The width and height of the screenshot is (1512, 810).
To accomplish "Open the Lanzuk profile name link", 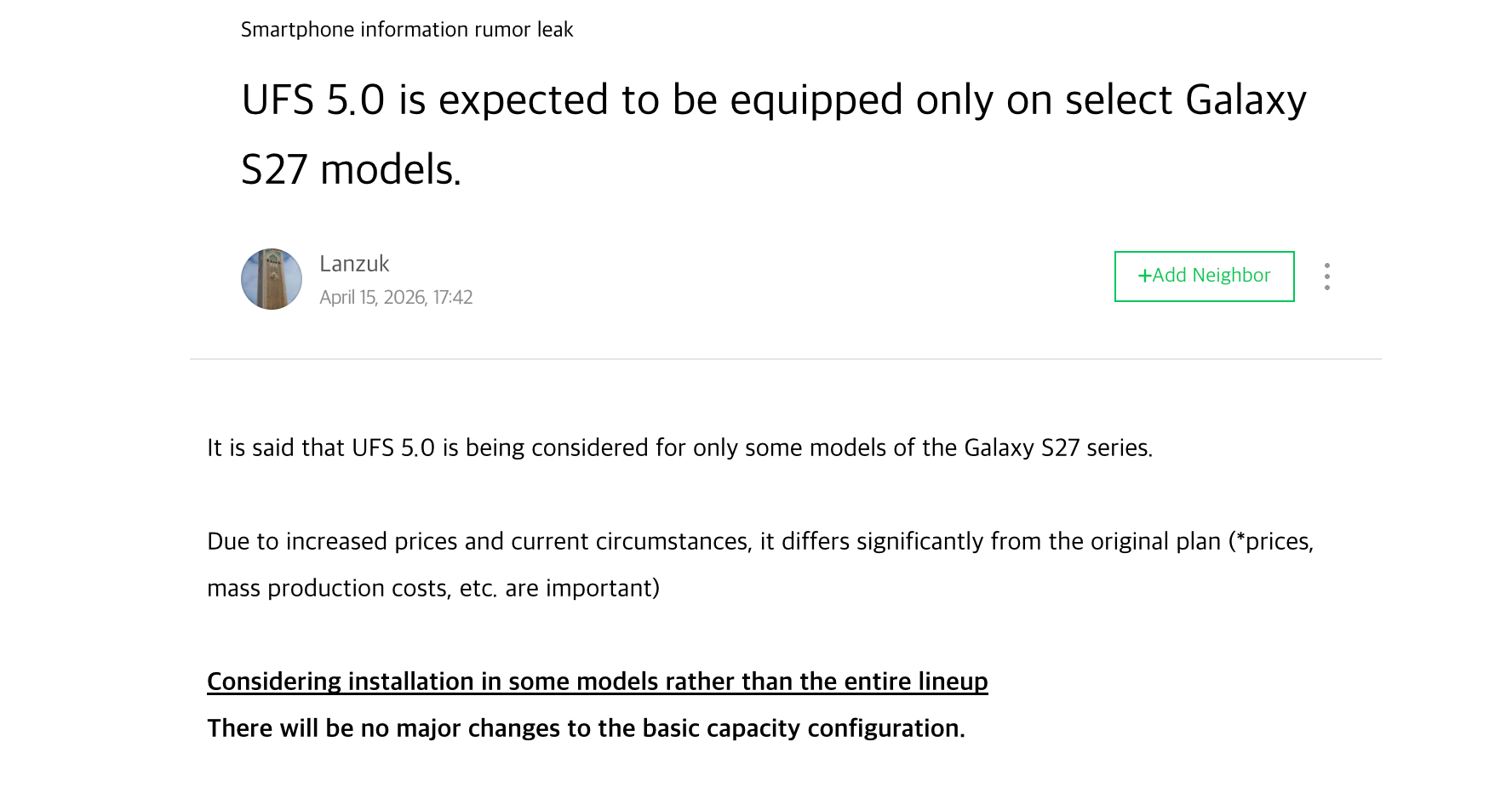I will pyautogui.click(x=354, y=264).
